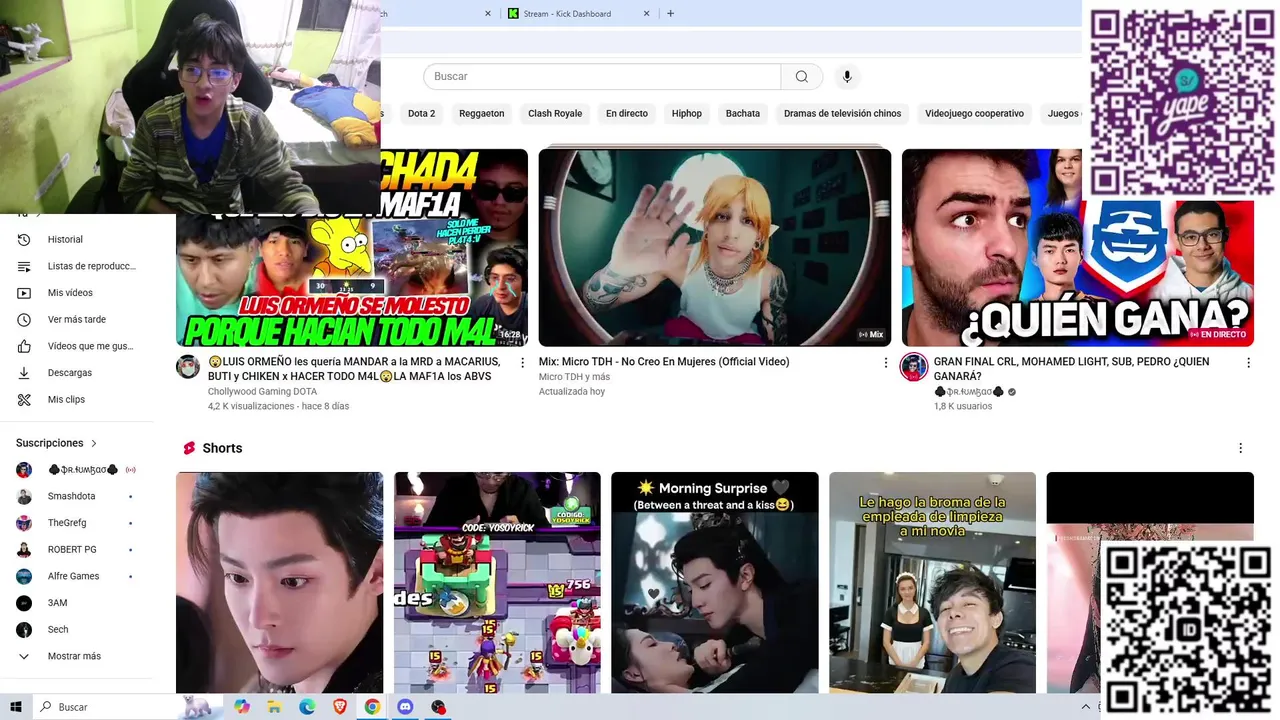This screenshot has height=720, width=1280.
Task: Open Discord from the taskbar
Action: coord(405,707)
